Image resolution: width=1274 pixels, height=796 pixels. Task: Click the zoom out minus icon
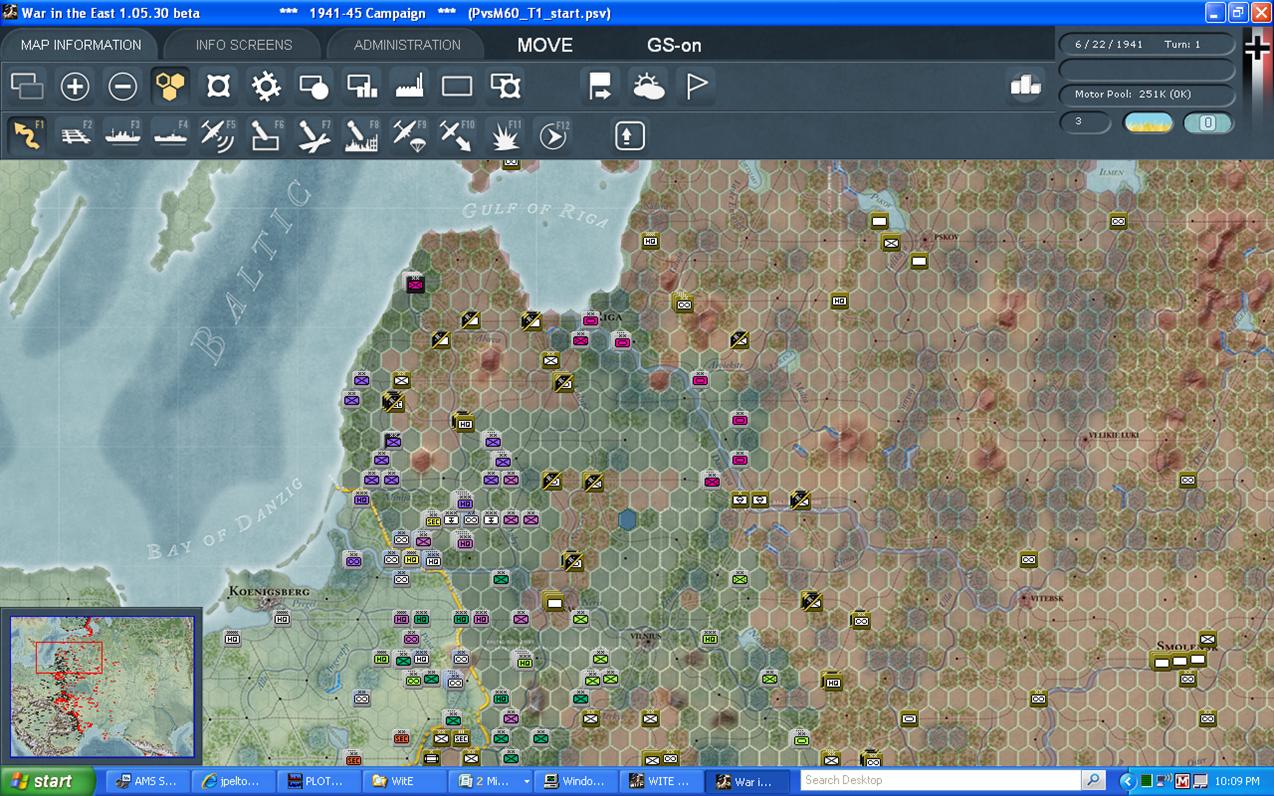123,87
